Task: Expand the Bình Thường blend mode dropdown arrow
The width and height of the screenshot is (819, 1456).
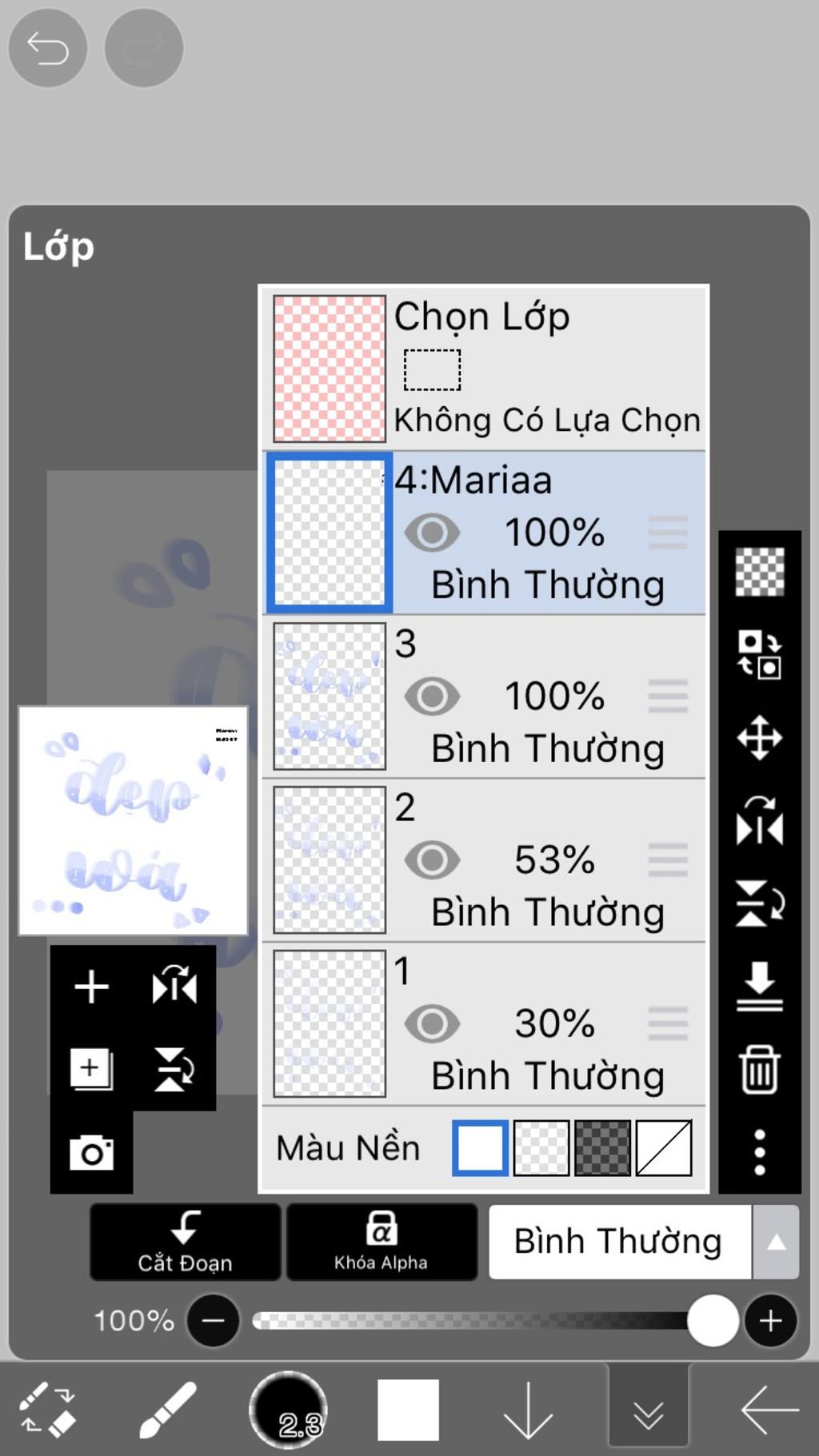Action: (x=776, y=1242)
